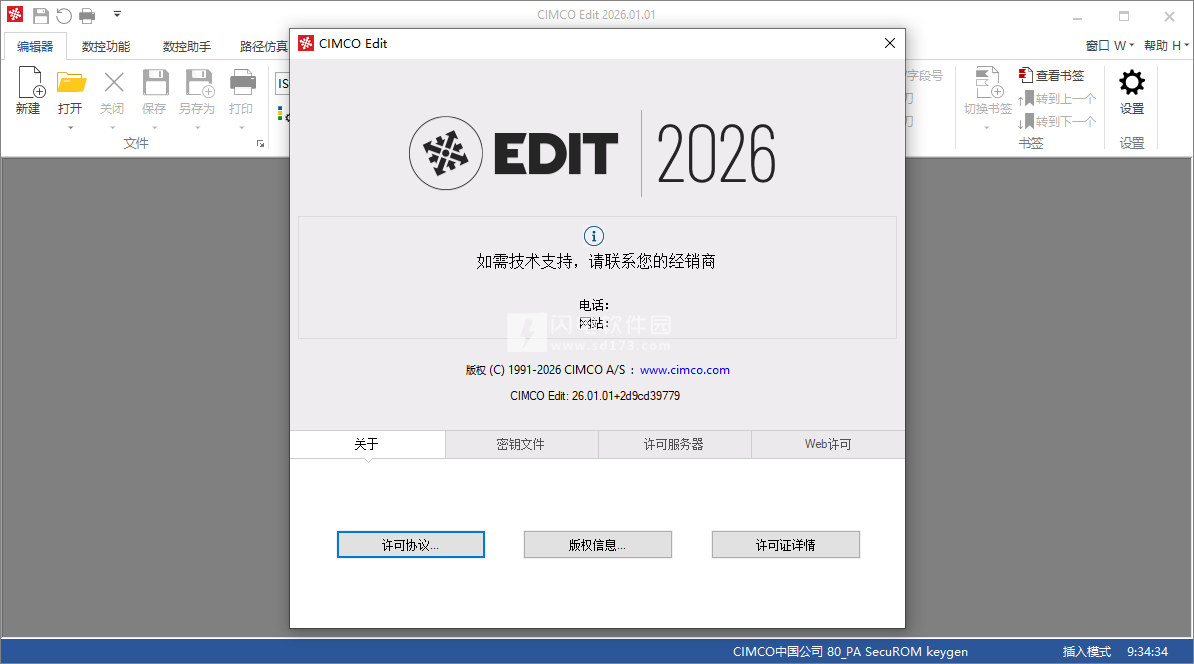
Task: Click the CIMCO logo icon top left
Action: tap(14, 15)
